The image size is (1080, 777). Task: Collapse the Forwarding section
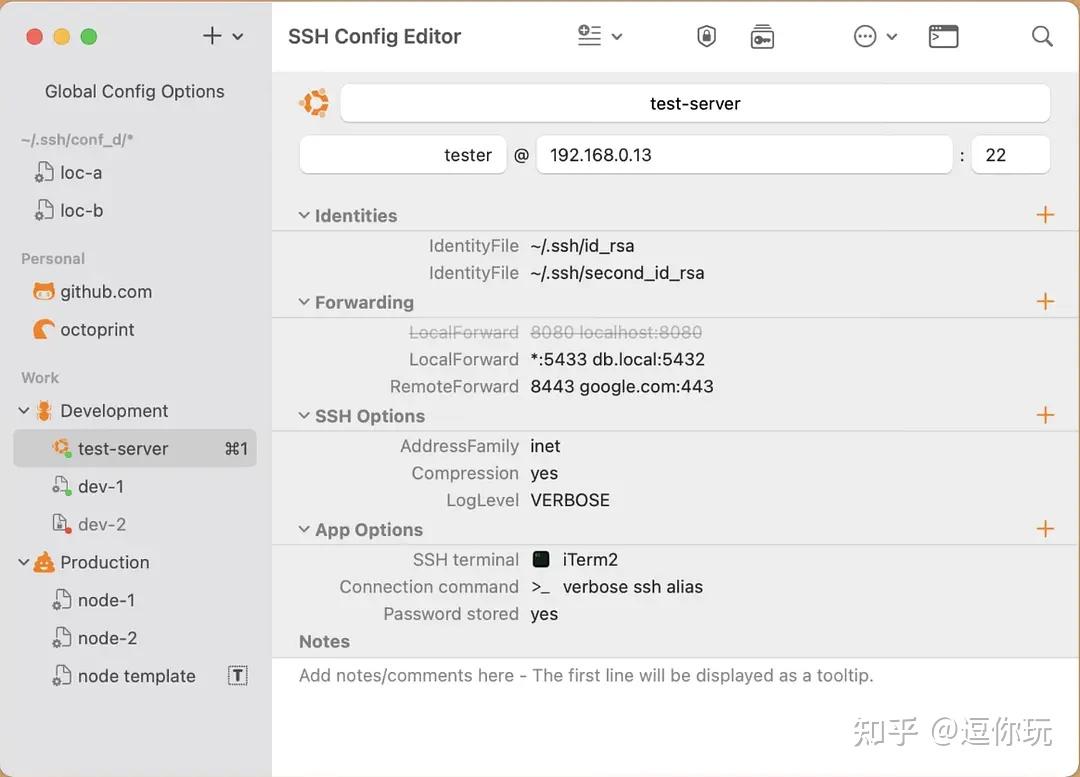pyautogui.click(x=304, y=302)
